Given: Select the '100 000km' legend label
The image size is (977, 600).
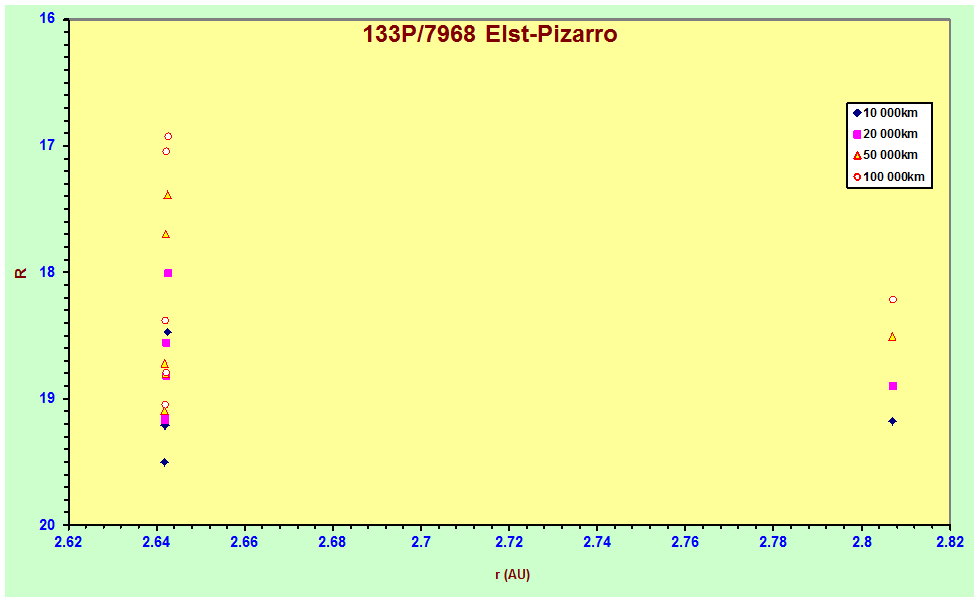Looking at the screenshot, I should click(x=894, y=177).
